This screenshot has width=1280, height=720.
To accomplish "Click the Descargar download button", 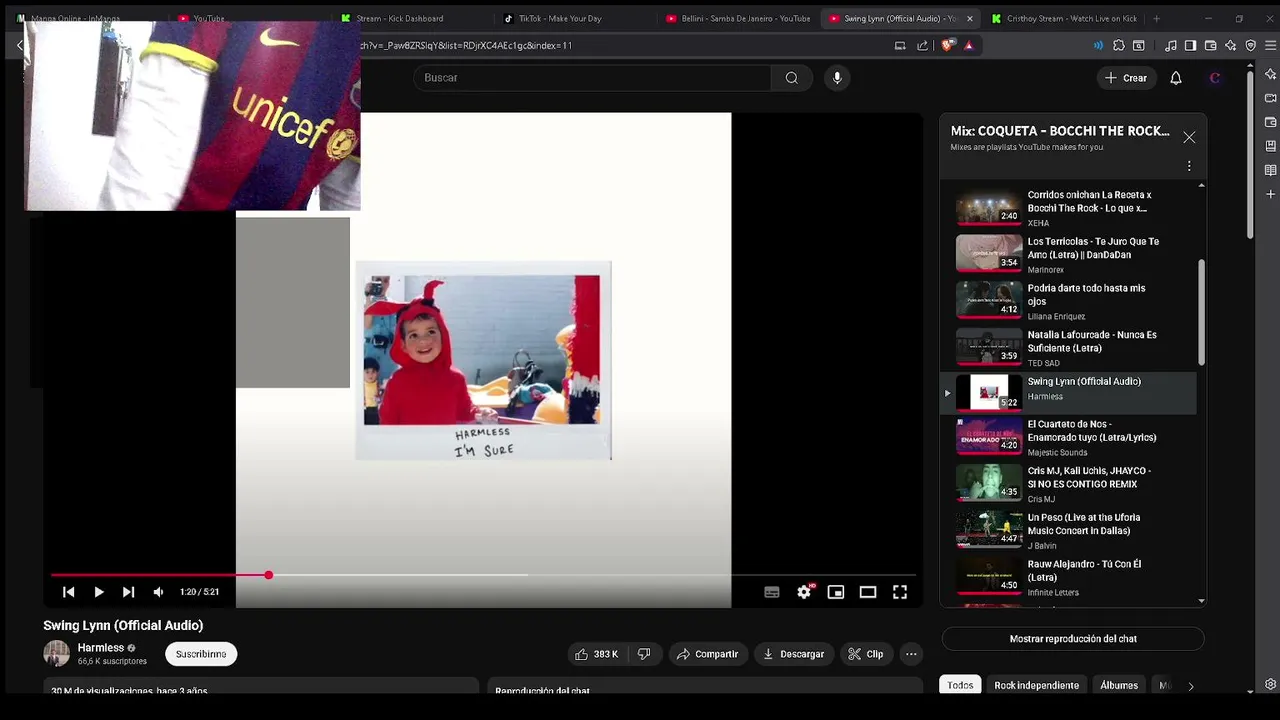I will coord(793,654).
